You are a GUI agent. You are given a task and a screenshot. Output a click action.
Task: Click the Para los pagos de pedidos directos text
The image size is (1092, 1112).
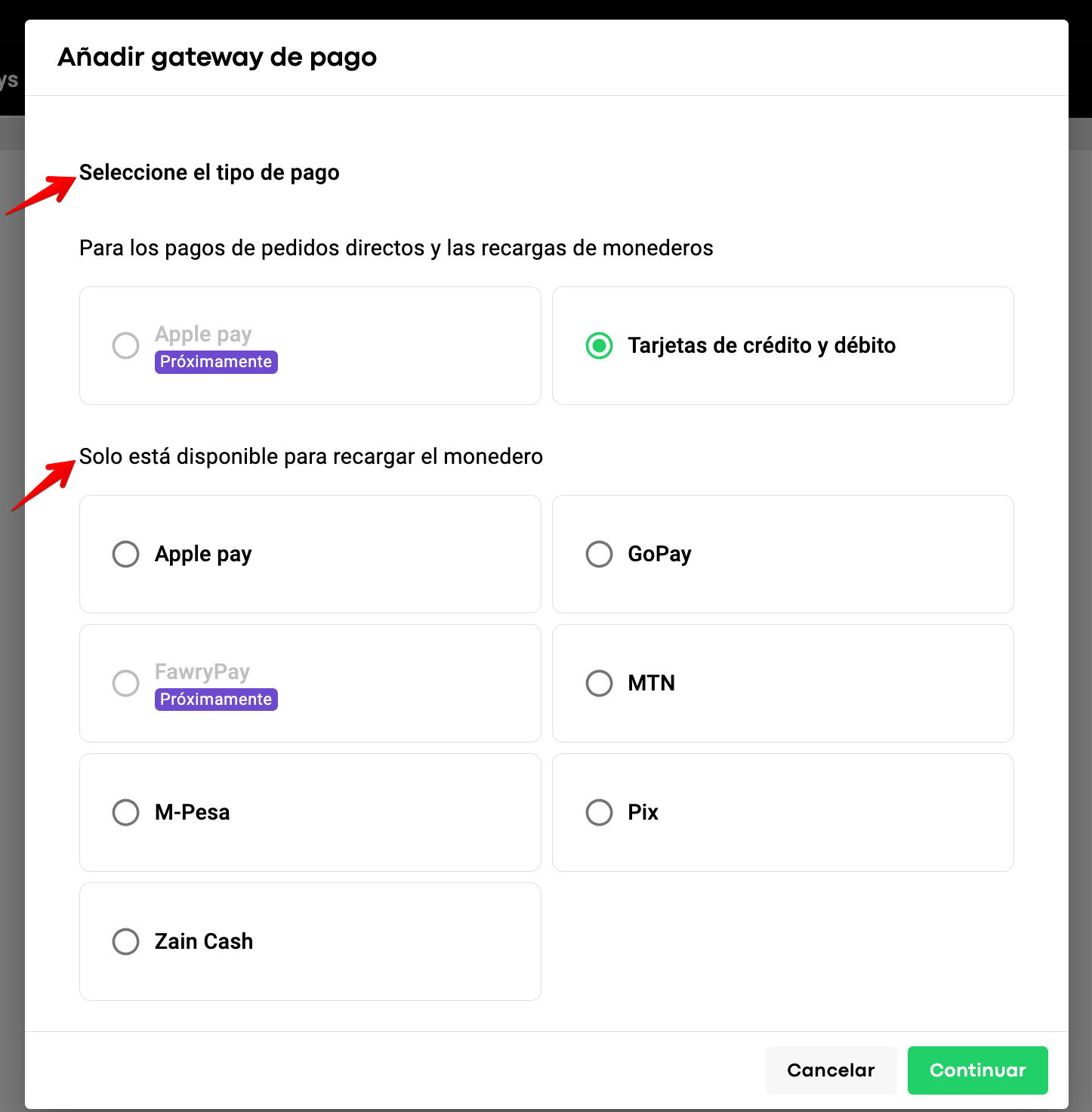tap(396, 249)
